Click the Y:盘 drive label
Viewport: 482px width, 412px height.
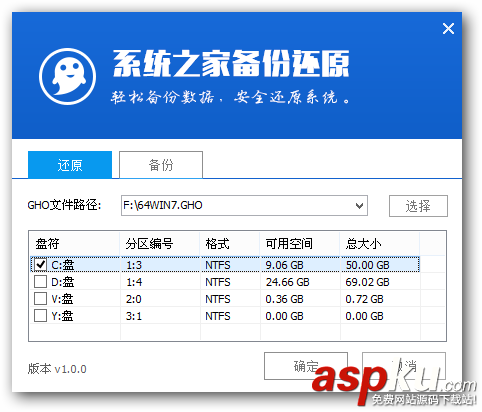pyautogui.click(x=62, y=316)
